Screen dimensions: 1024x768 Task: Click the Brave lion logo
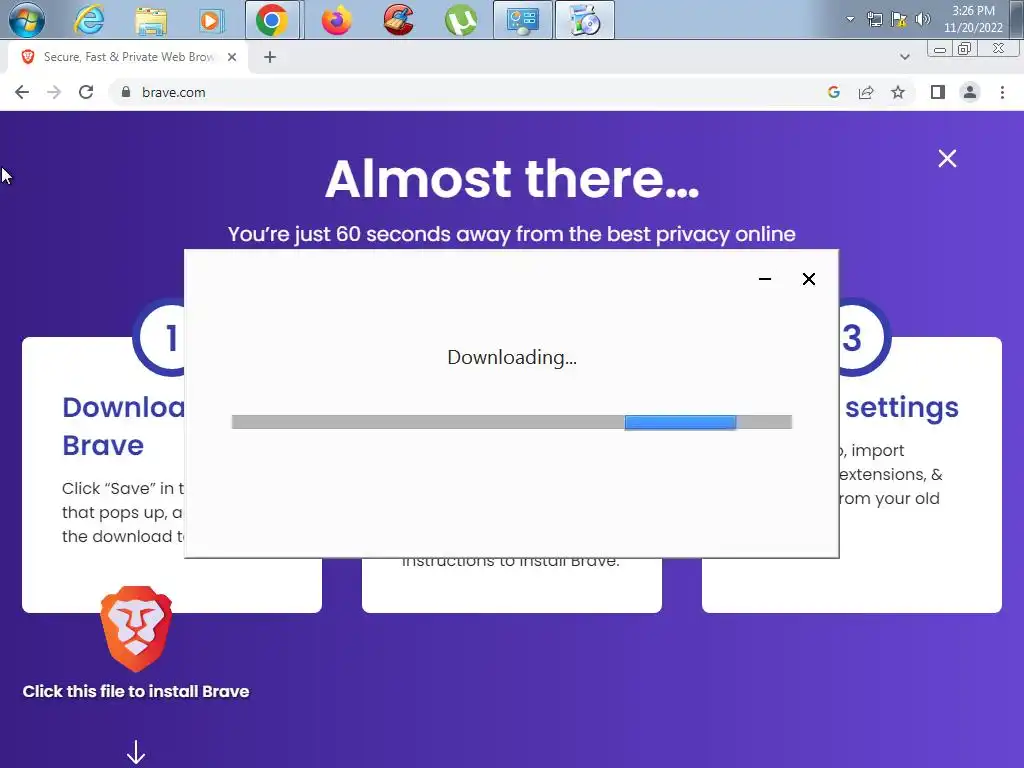pos(136,629)
